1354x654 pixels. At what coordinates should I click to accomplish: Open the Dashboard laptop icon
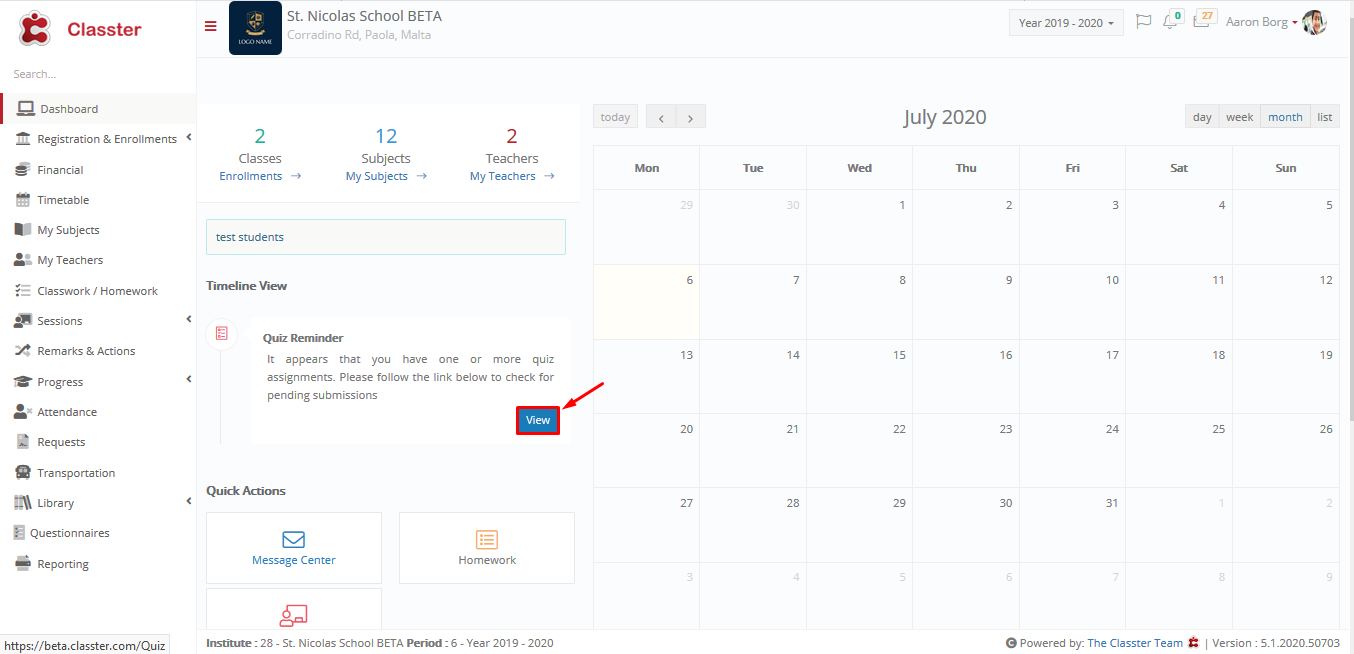(26, 109)
